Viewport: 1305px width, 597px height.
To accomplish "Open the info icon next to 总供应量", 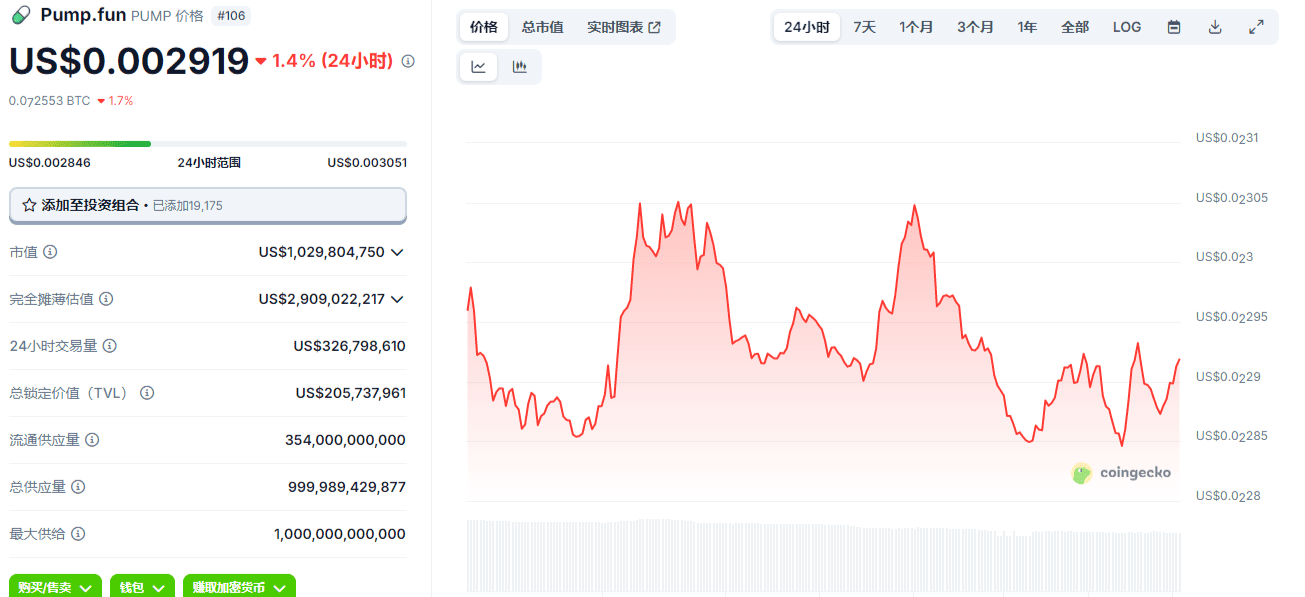I will [x=78, y=487].
